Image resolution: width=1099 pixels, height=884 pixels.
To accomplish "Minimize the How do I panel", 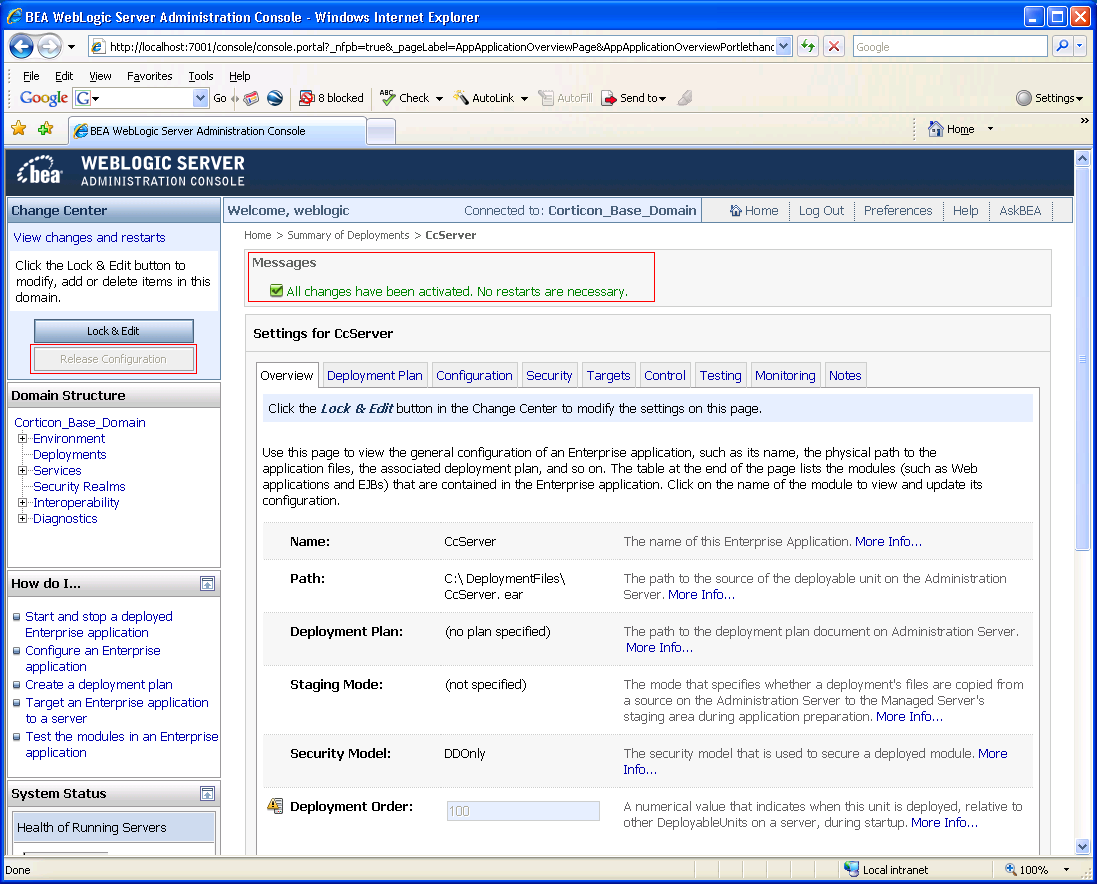I will pyautogui.click(x=207, y=583).
